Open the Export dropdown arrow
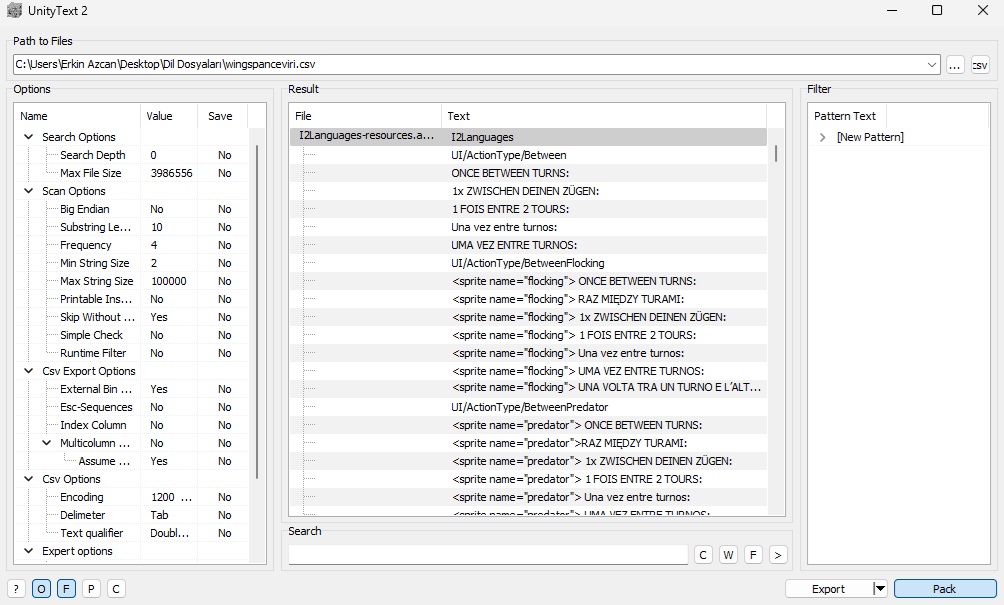Screen dimensions: 1004x605 point(880,589)
